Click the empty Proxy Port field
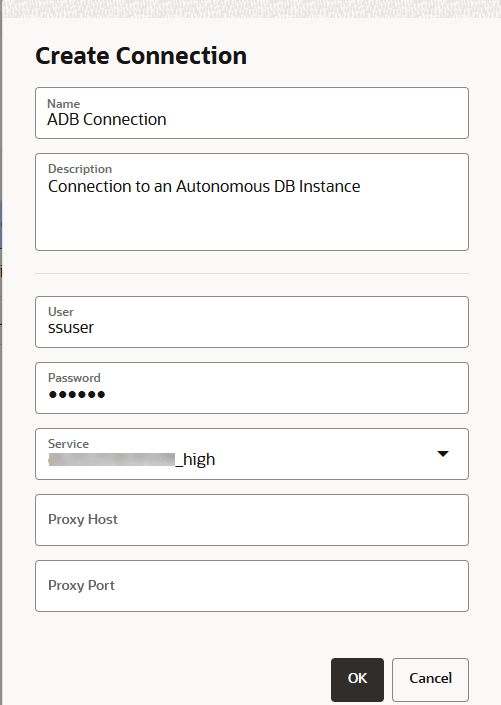 [252, 586]
